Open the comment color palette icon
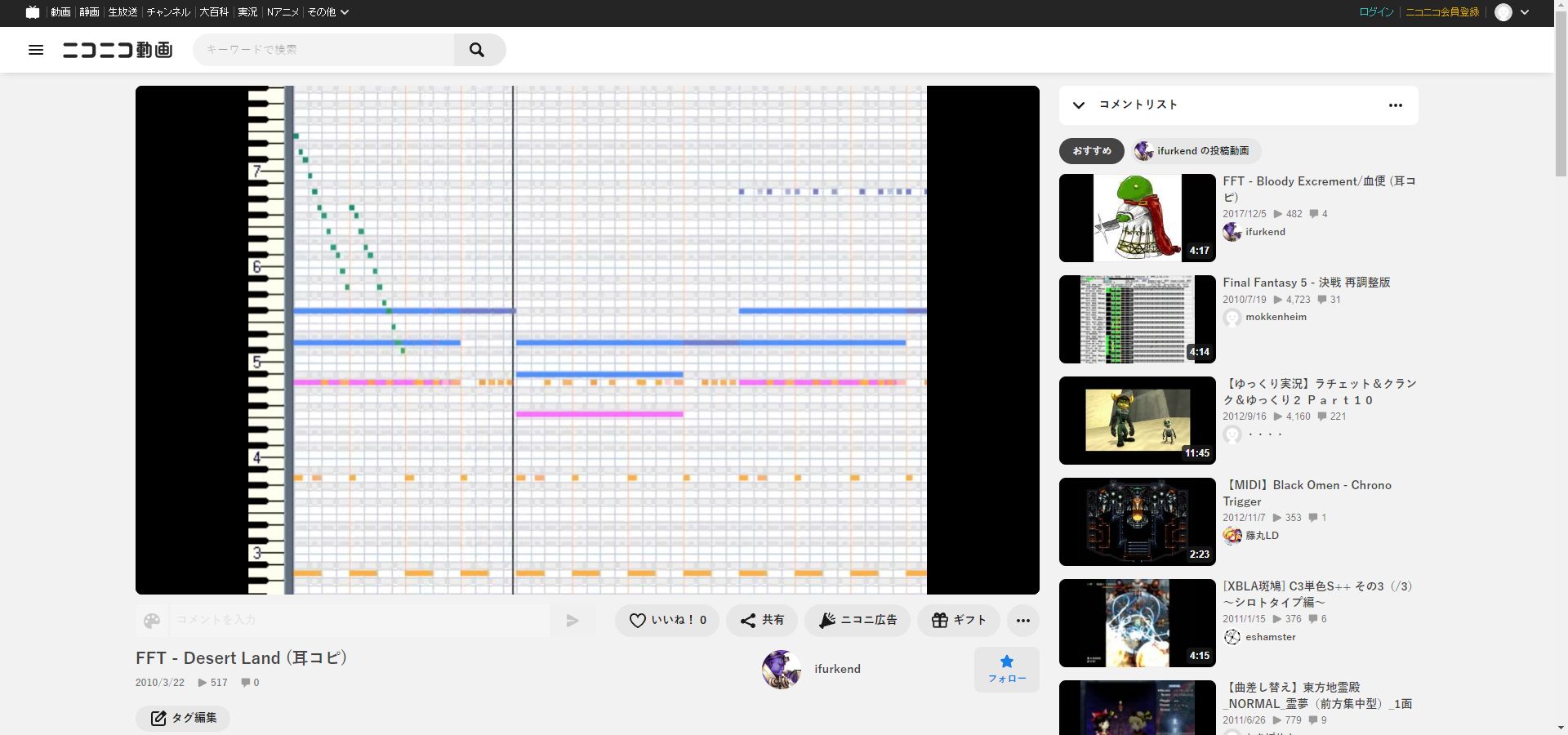The height and width of the screenshot is (735, 1568). click(x=152, y=621)
